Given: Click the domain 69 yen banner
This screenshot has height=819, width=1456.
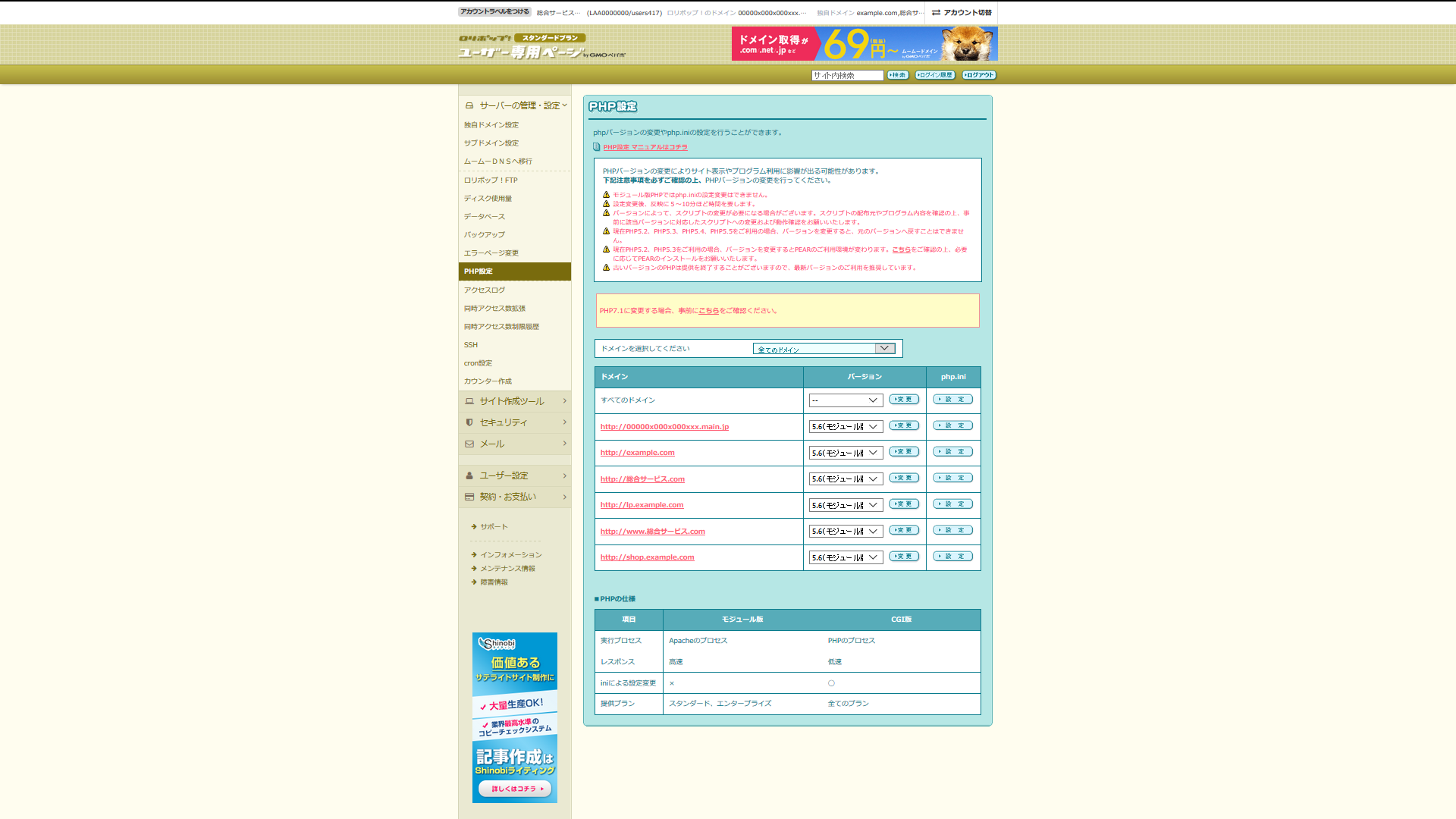Looking at the screenshot, I should pyautogui.click(x=864, y=43).
